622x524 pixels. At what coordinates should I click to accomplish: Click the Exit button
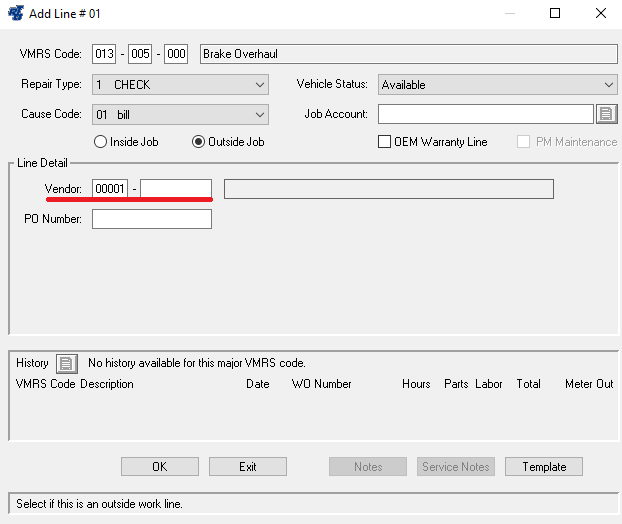248,467
